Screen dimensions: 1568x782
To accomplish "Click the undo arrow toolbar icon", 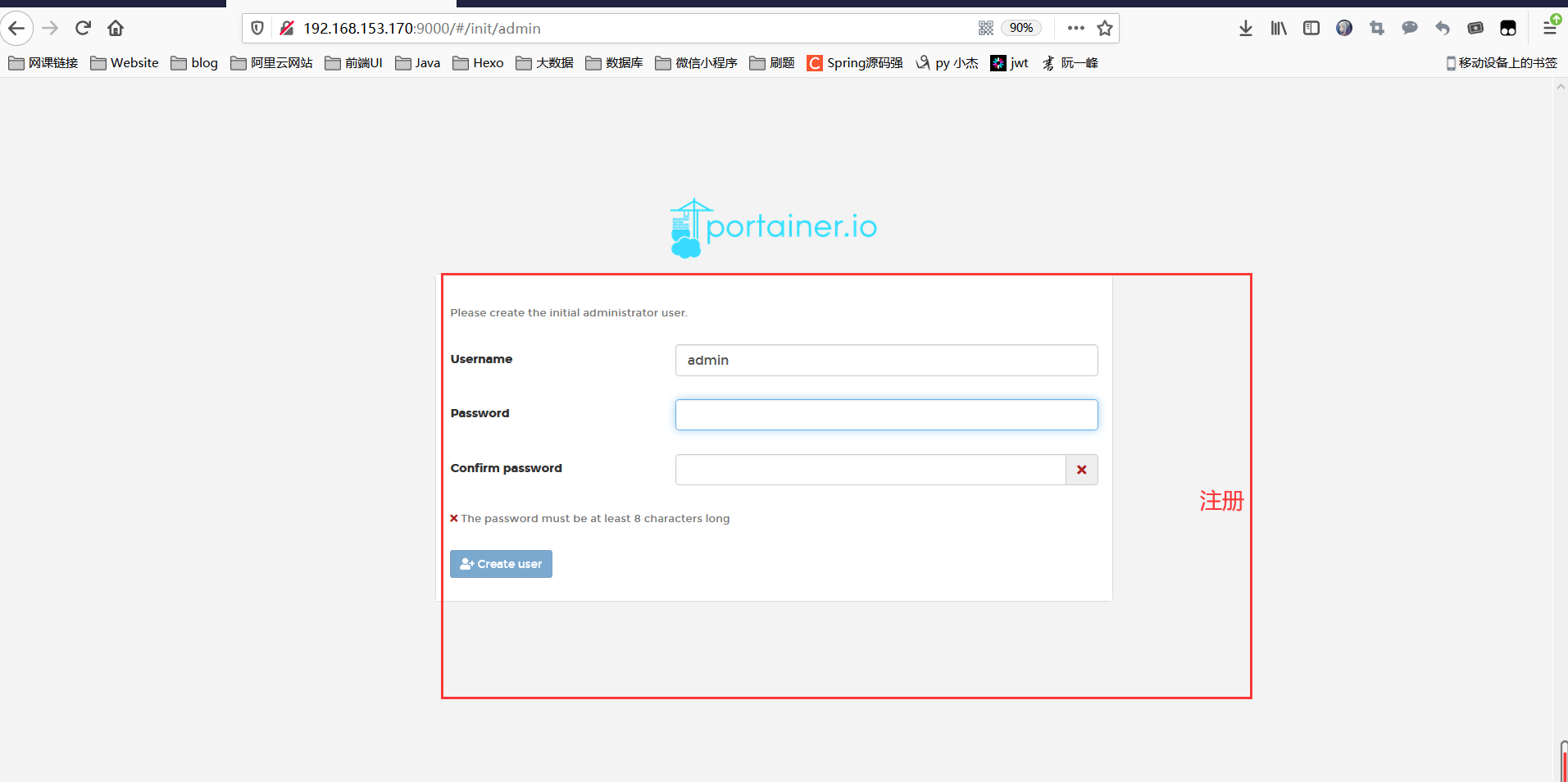I will [1443, 29].
